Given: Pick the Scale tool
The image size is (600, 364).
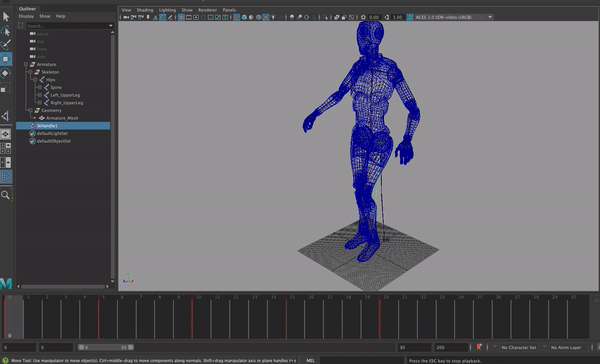Looking at the screenshot, I should click(x=6, y=88).
